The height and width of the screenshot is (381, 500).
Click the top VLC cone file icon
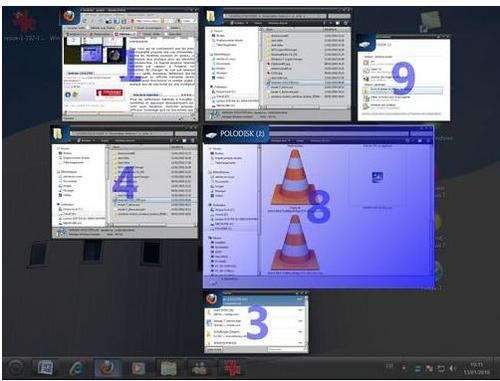[295, 177]
